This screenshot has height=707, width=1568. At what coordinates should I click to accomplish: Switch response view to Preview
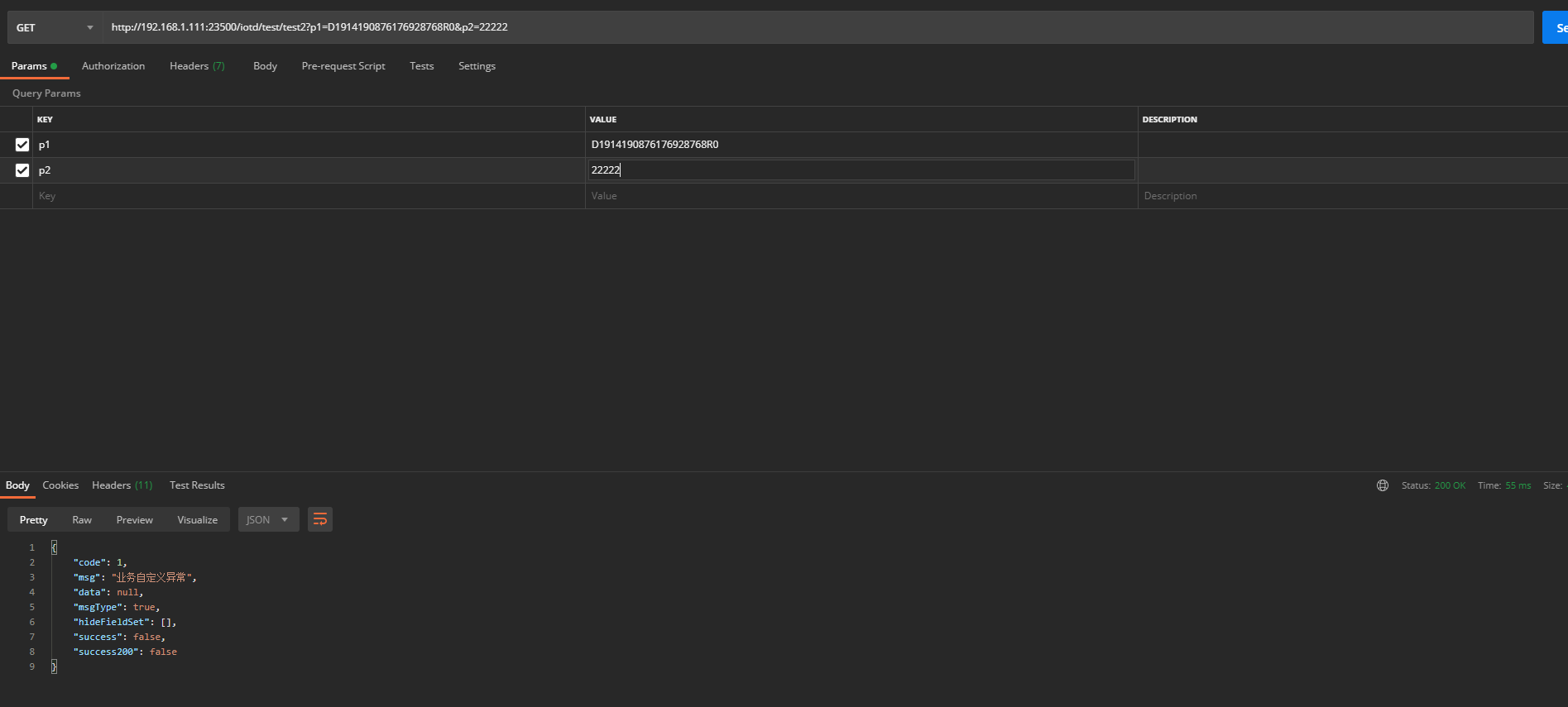click(x=134, y=519)
